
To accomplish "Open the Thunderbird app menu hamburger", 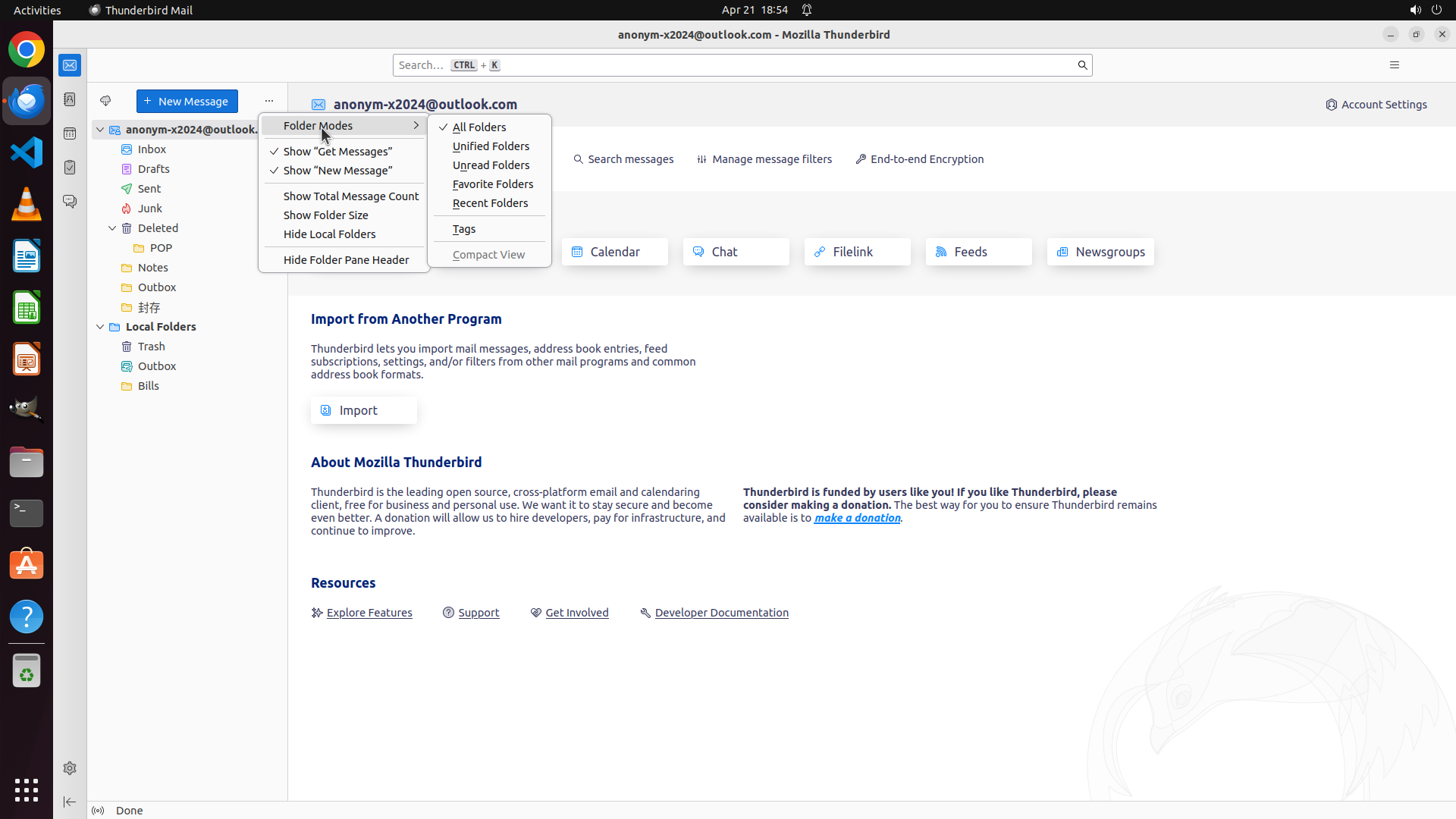I will point(1394,65).
